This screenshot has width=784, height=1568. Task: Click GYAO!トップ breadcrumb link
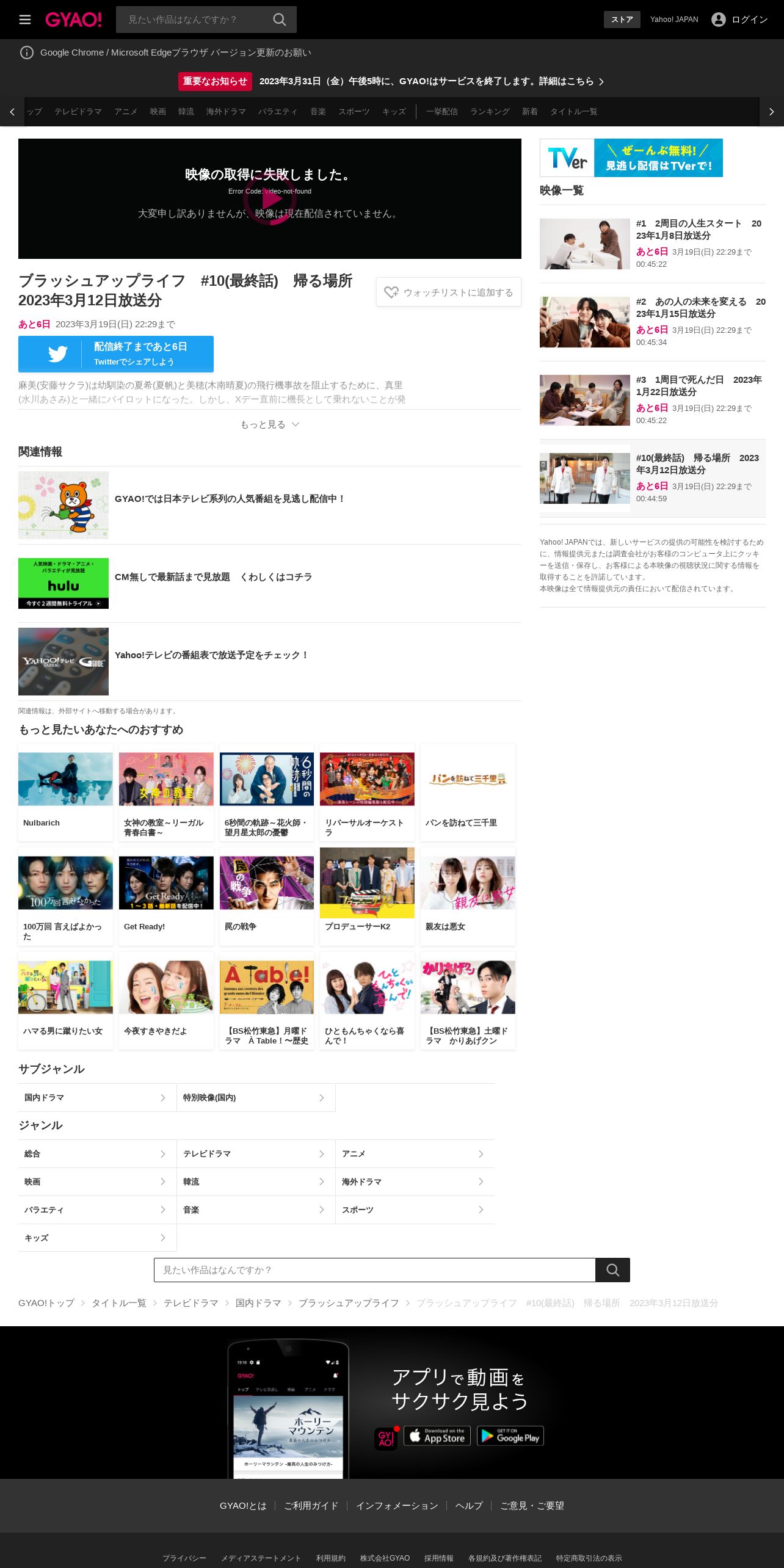point(46,1303)
